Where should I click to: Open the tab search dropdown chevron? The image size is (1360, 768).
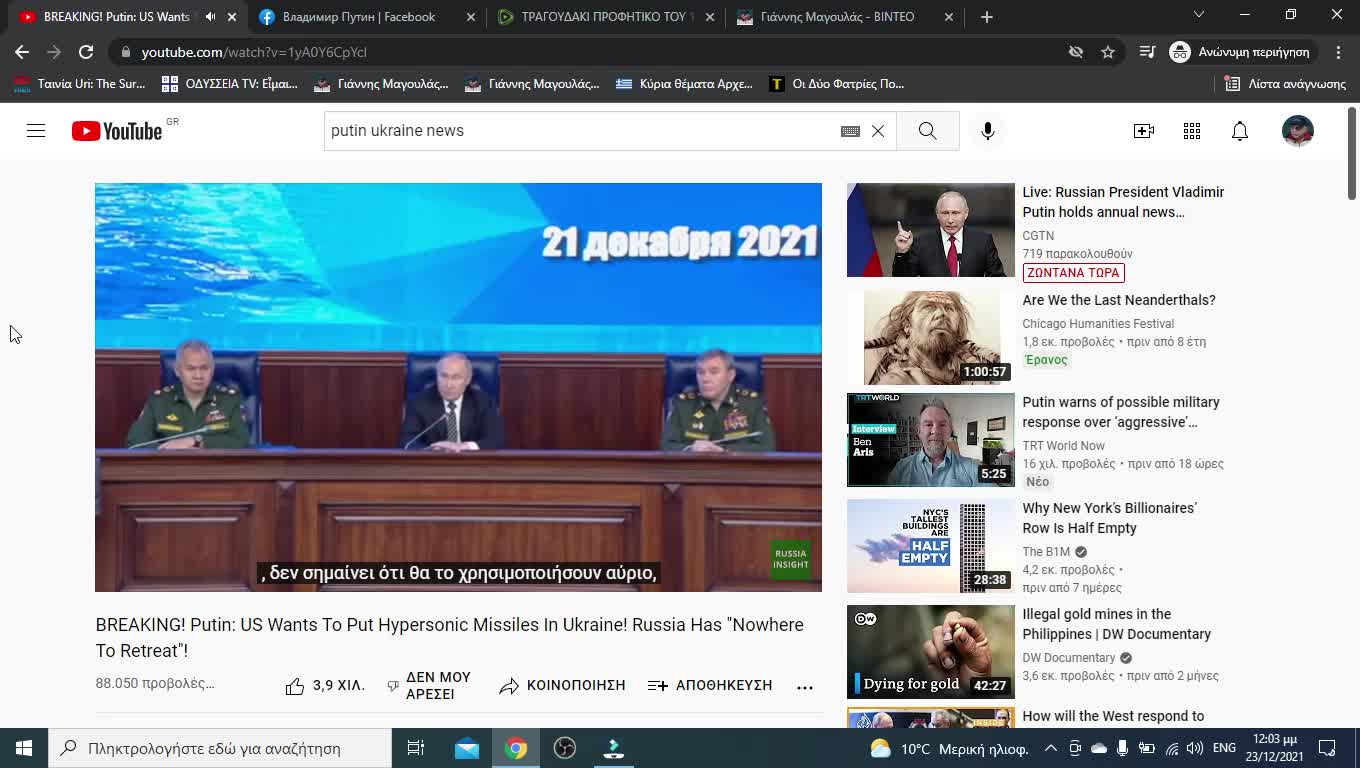pyautogui.click(x=1199, y=15)
